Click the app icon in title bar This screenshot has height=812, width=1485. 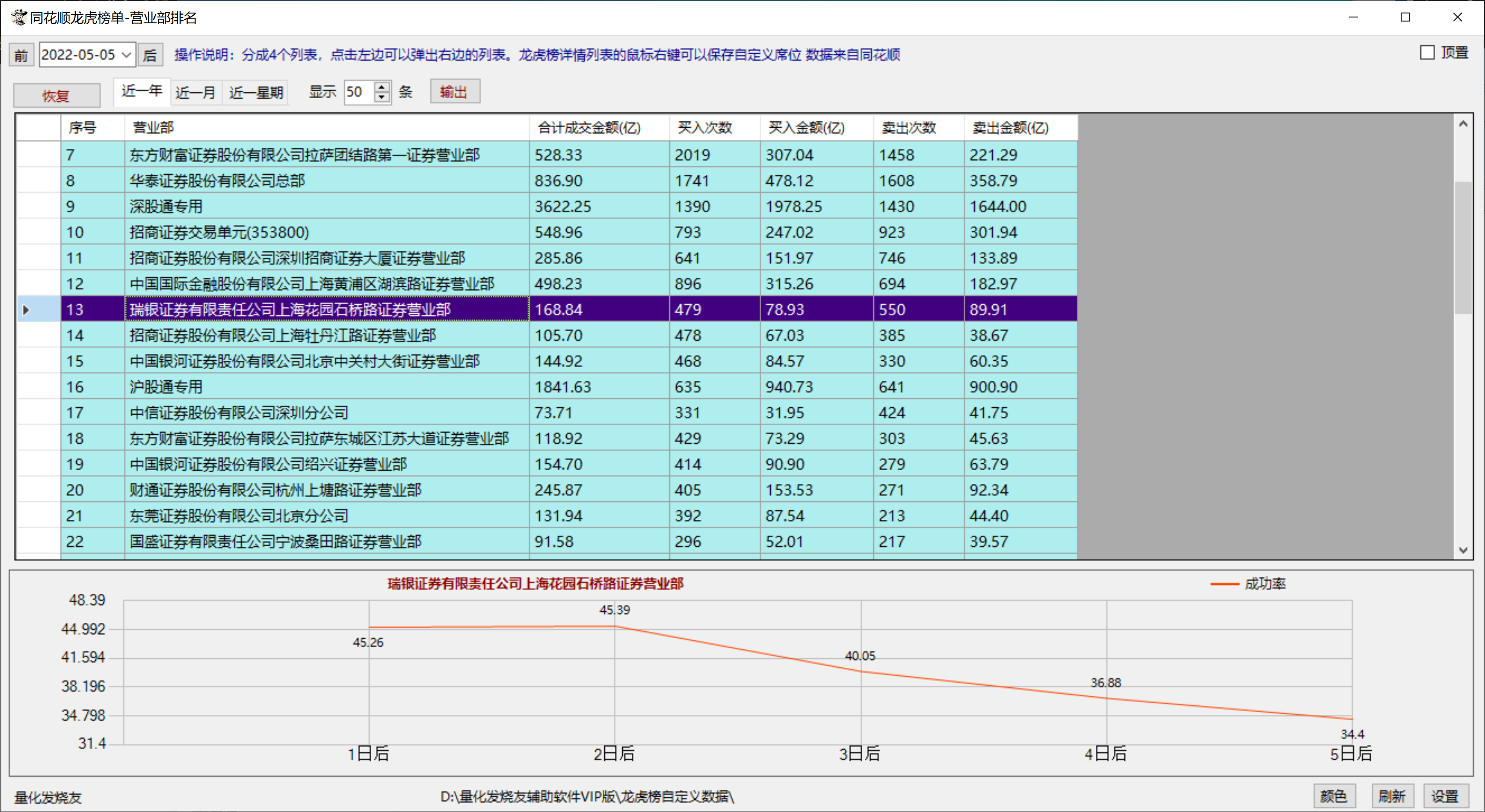click(18, 17)
